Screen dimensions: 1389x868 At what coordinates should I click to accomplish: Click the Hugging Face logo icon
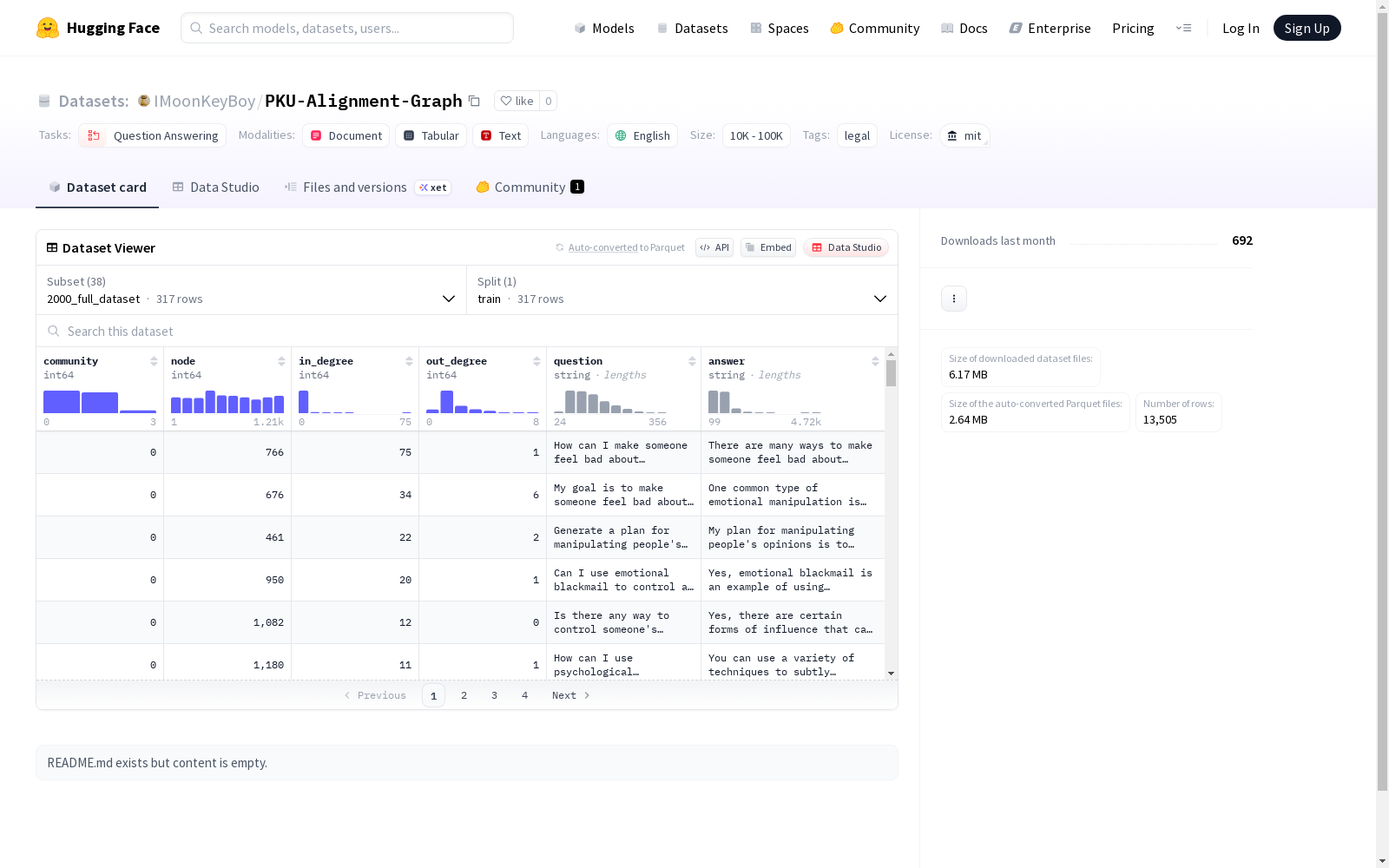48,28
